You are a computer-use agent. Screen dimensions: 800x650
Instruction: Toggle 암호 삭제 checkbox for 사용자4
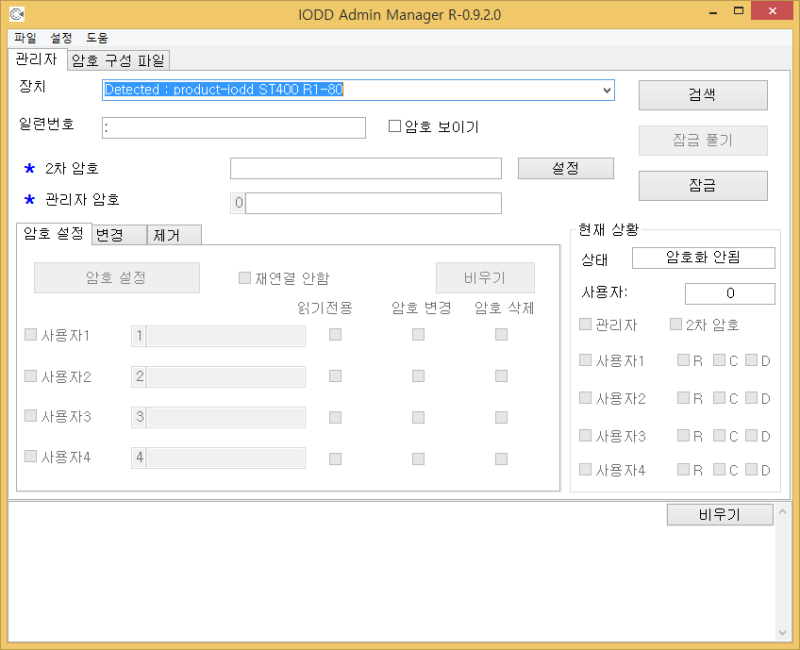502,459
